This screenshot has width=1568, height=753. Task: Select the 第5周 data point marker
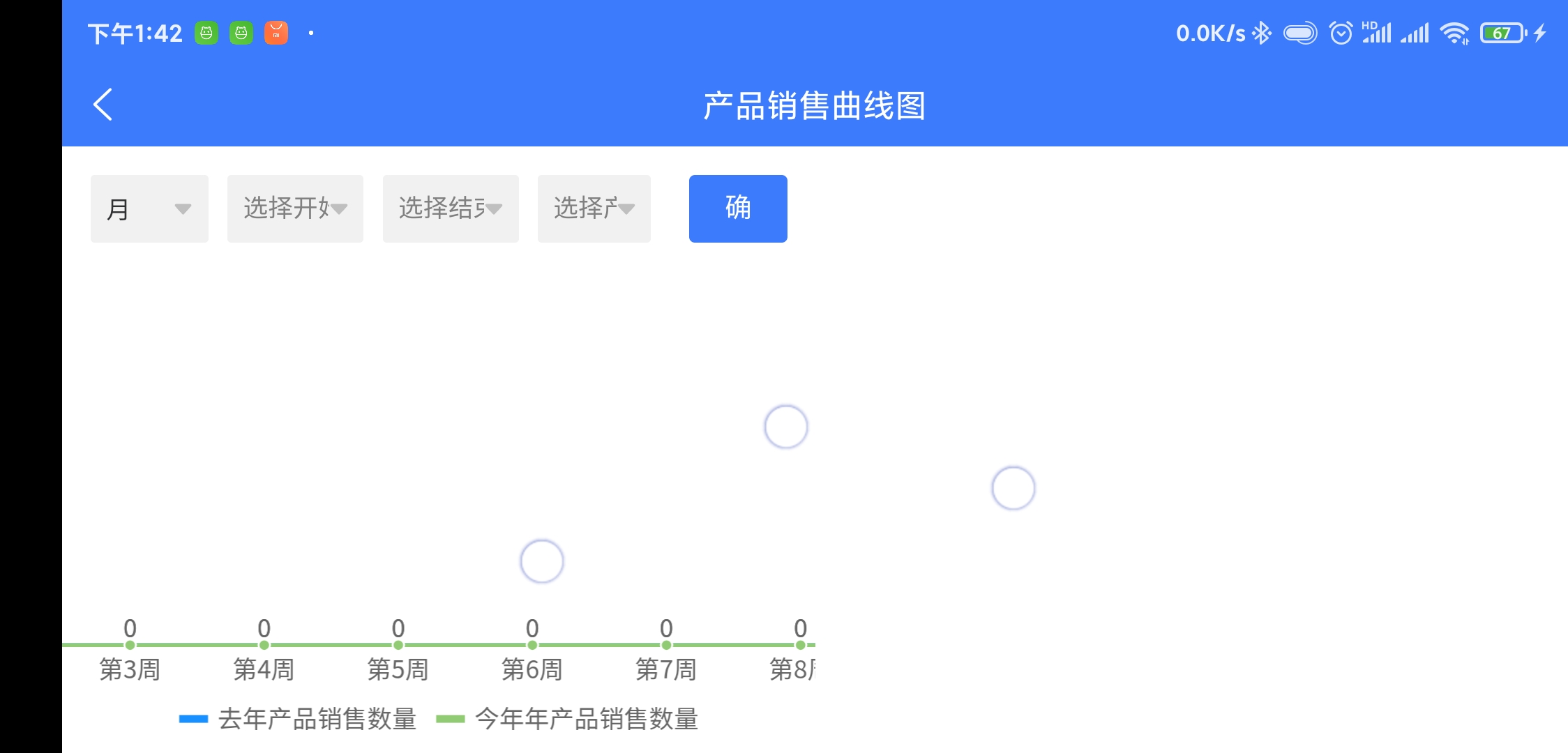(x=398, y=645)
